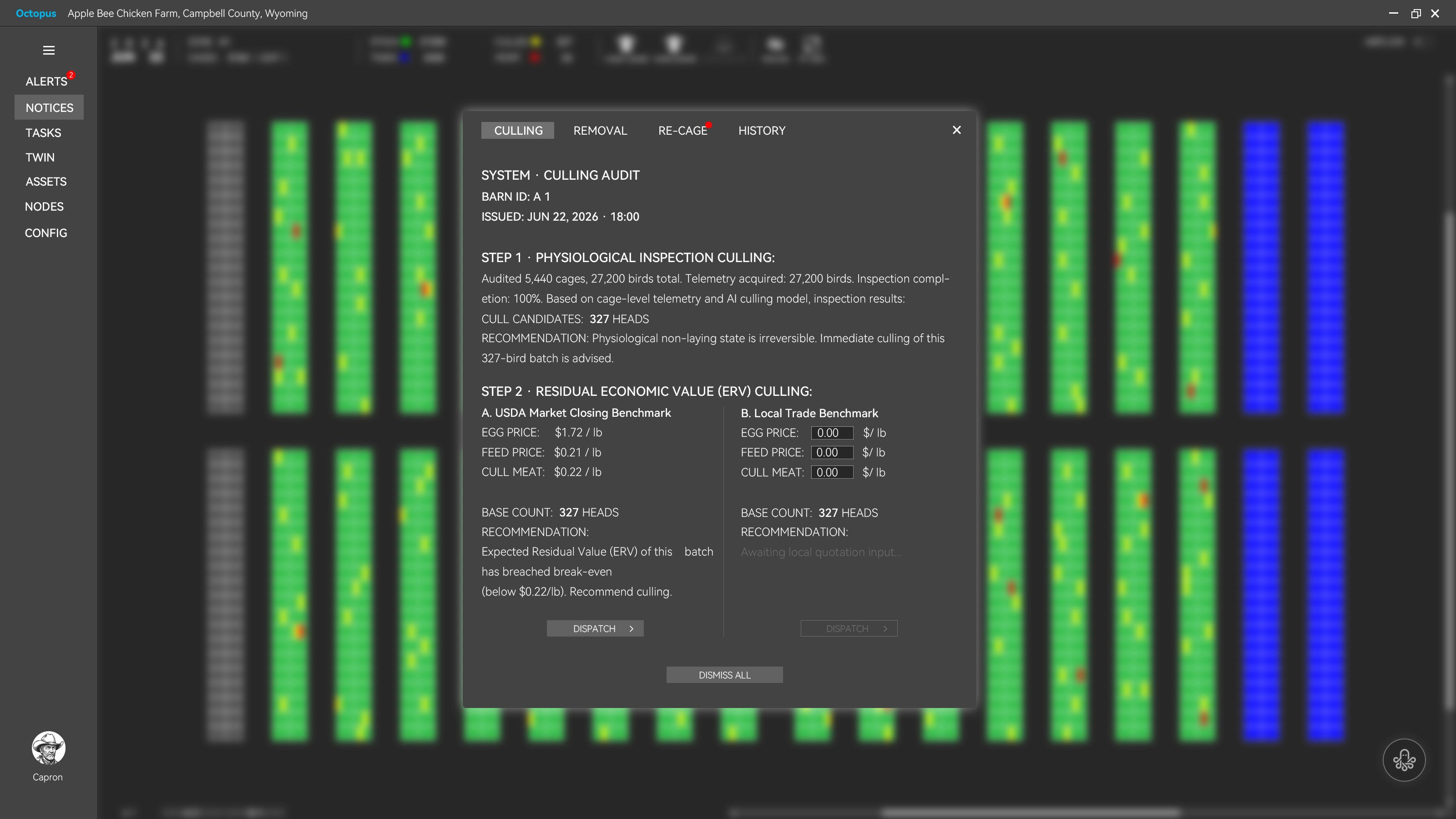Click the octopus assistant icon

1404,760
